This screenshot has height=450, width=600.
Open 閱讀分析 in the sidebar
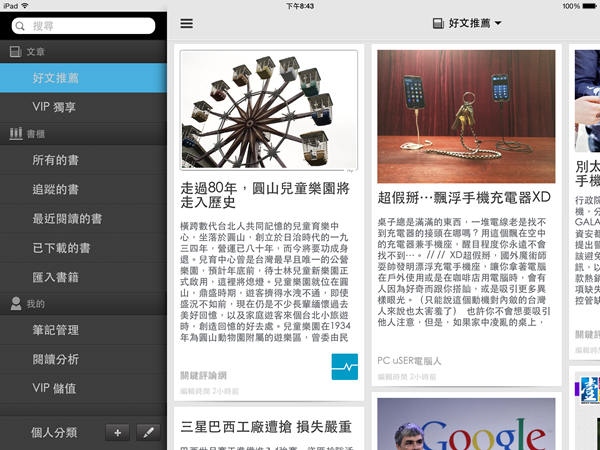pos(83,359)
